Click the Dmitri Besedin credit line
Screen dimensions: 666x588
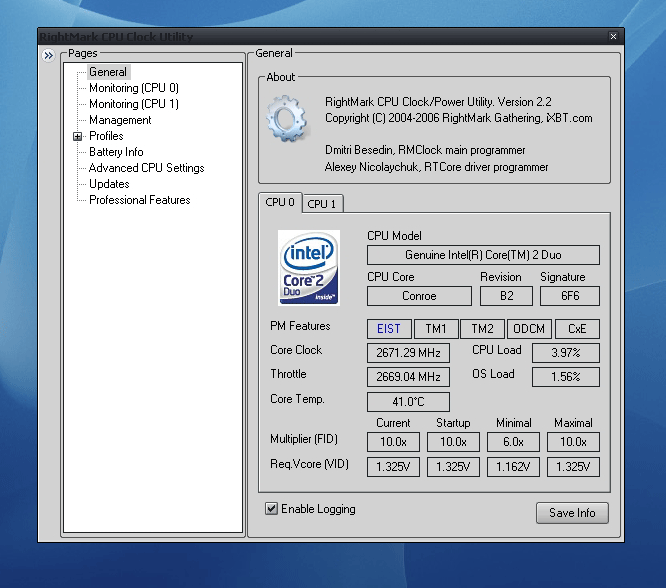425,150
